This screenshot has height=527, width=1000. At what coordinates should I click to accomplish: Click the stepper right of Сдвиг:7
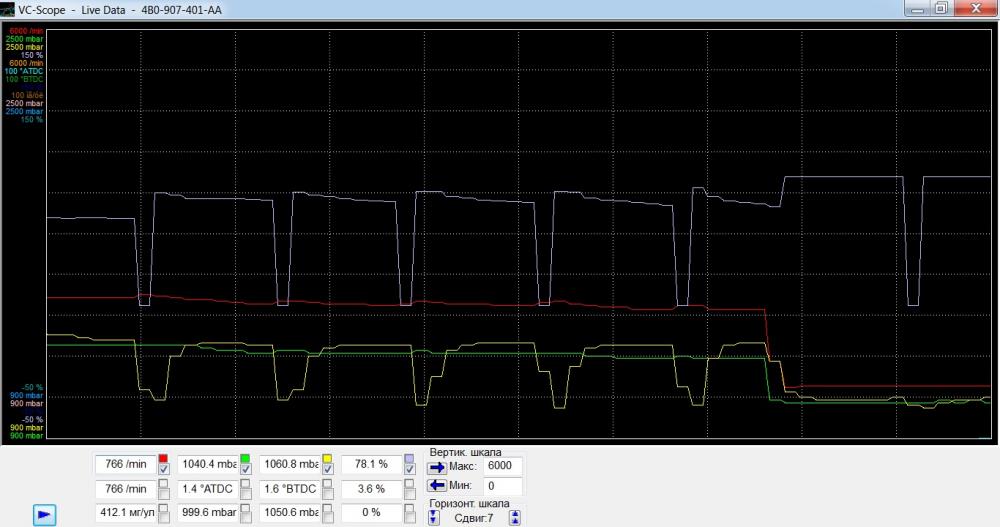click(x=515, y=517)
